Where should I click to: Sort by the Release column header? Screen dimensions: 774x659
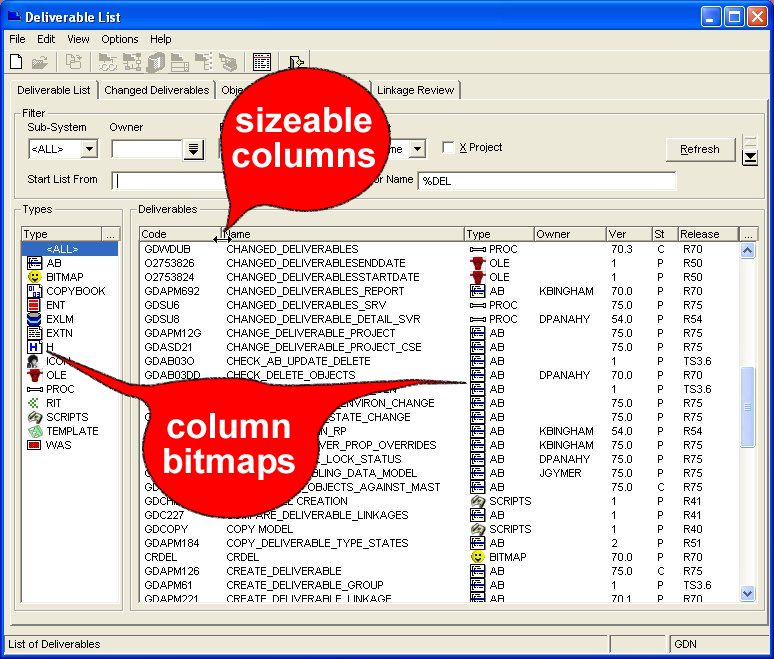pos(707,234)
